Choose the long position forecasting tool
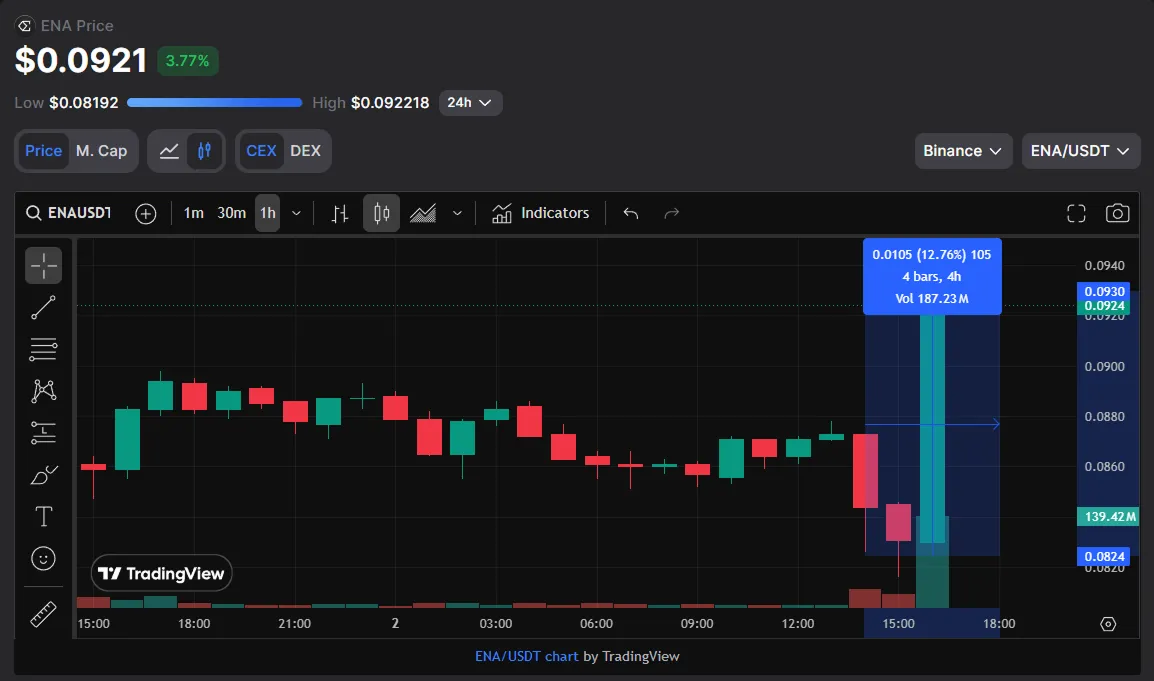 click(43, 433)
